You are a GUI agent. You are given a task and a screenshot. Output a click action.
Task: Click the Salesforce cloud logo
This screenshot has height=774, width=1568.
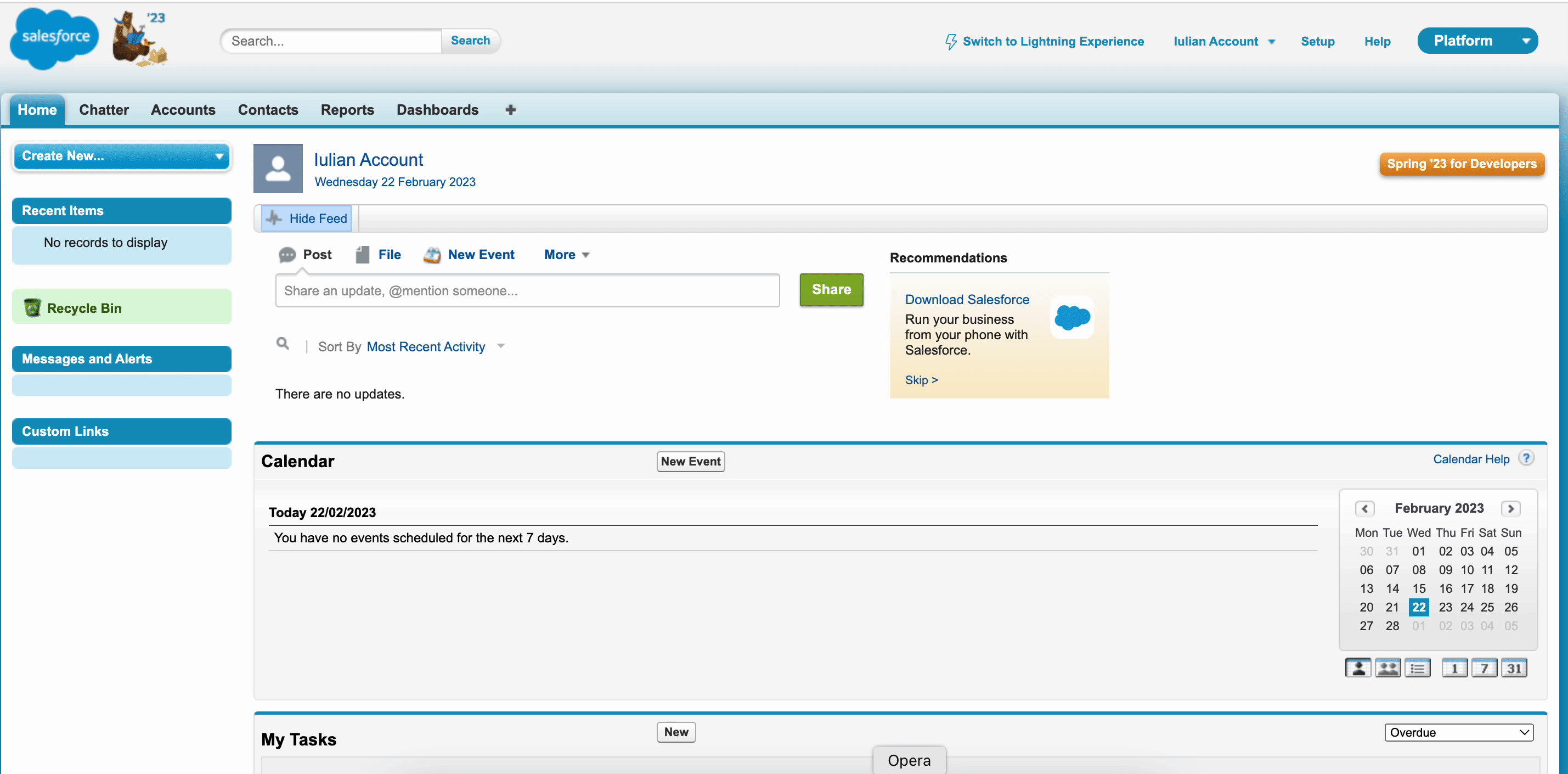[55, 38]
